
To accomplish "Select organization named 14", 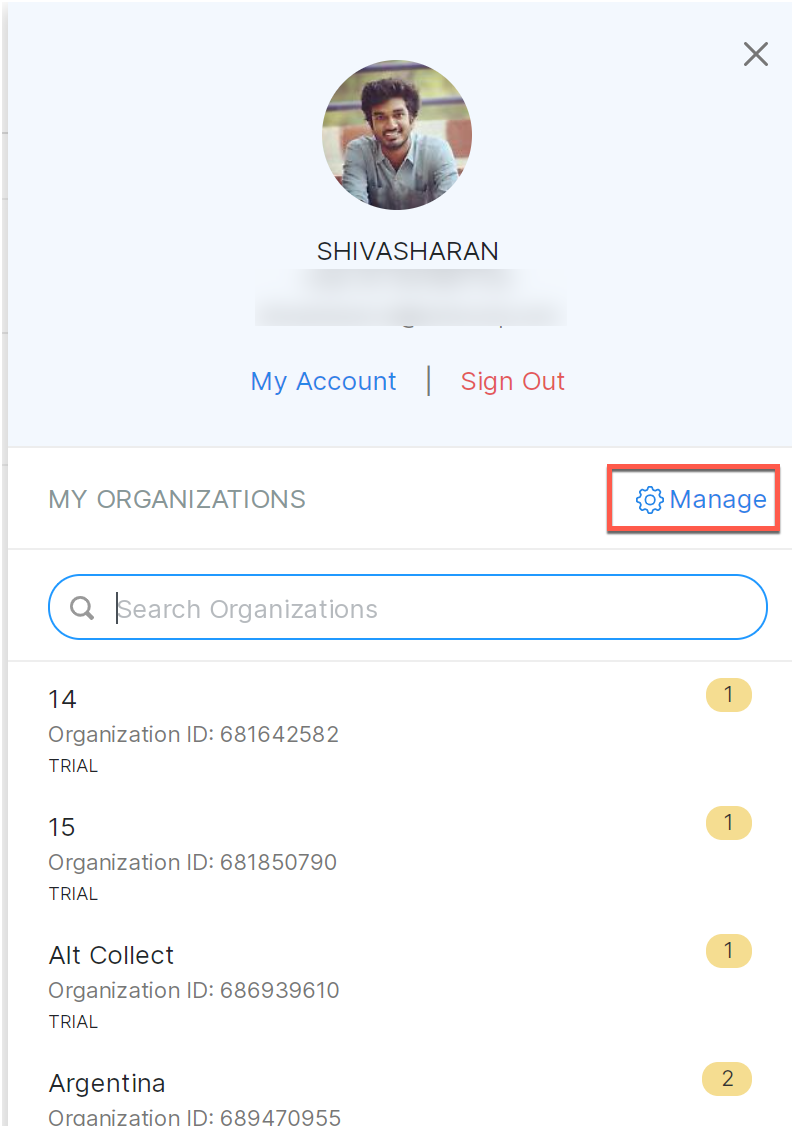I will pos(62,699).
